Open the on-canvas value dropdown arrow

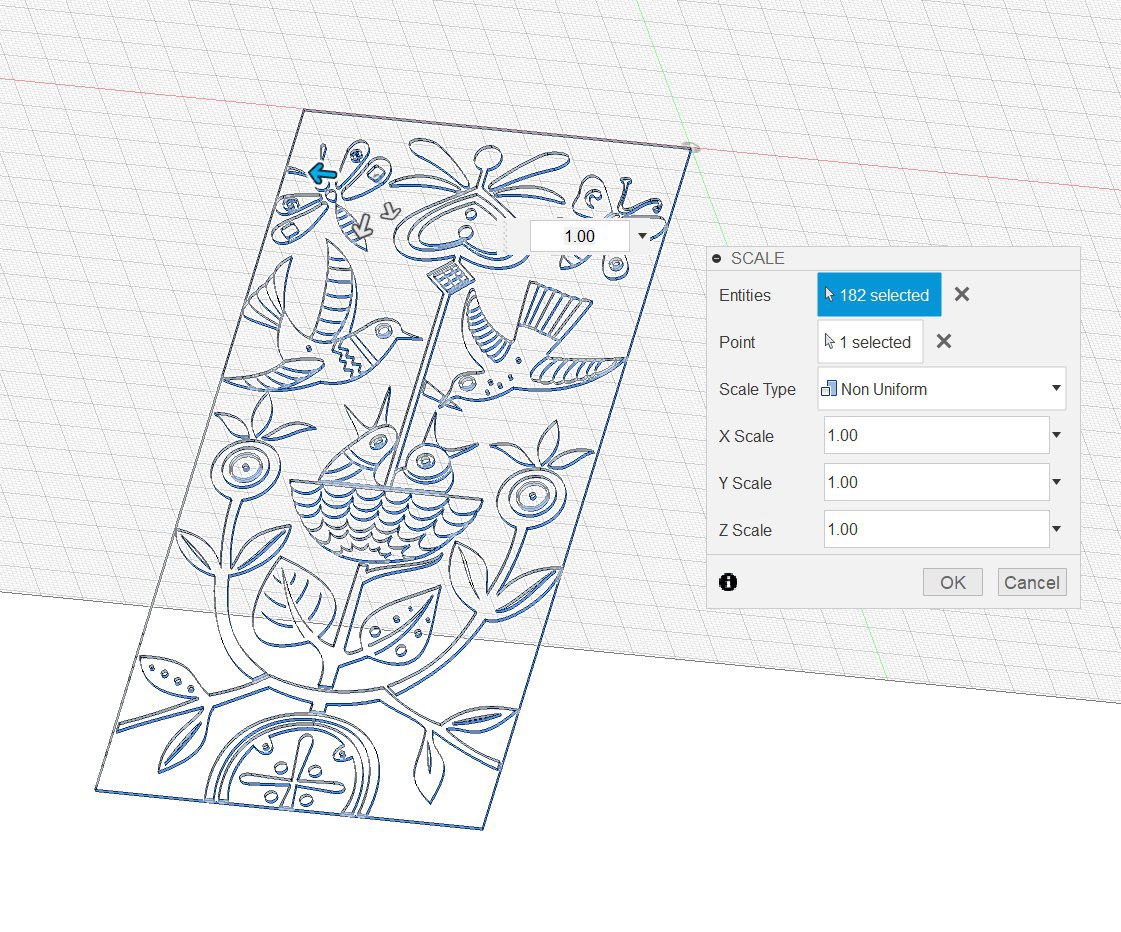642,236
